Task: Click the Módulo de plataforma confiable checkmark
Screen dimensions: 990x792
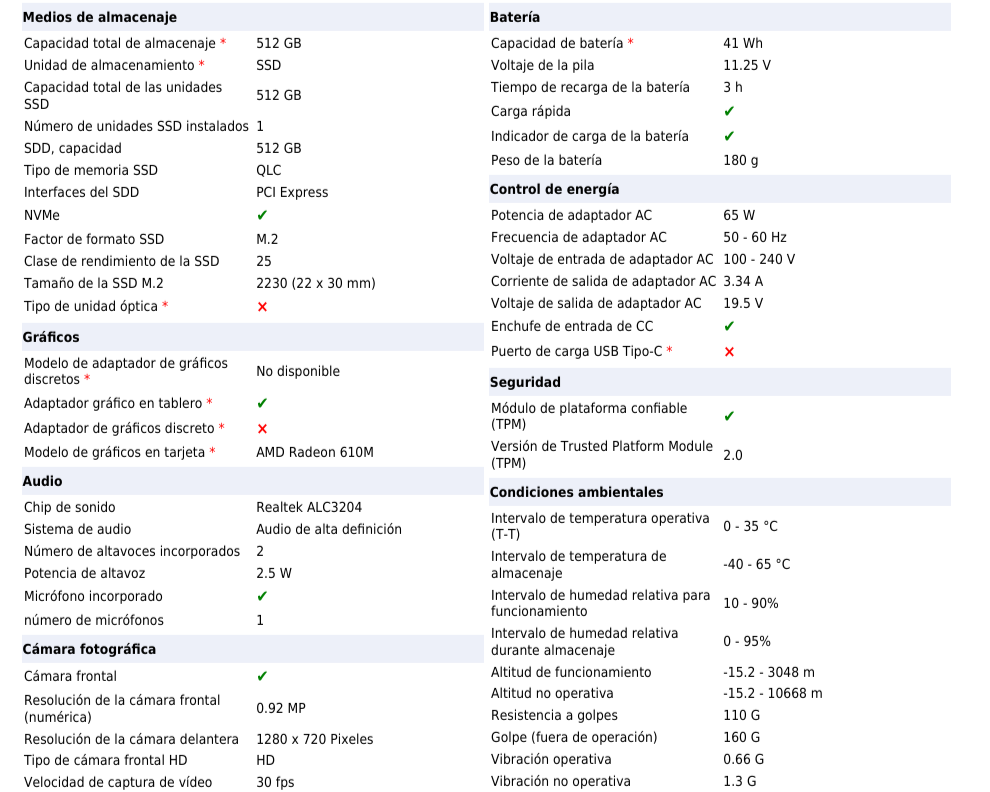Action: coord(729,416)
